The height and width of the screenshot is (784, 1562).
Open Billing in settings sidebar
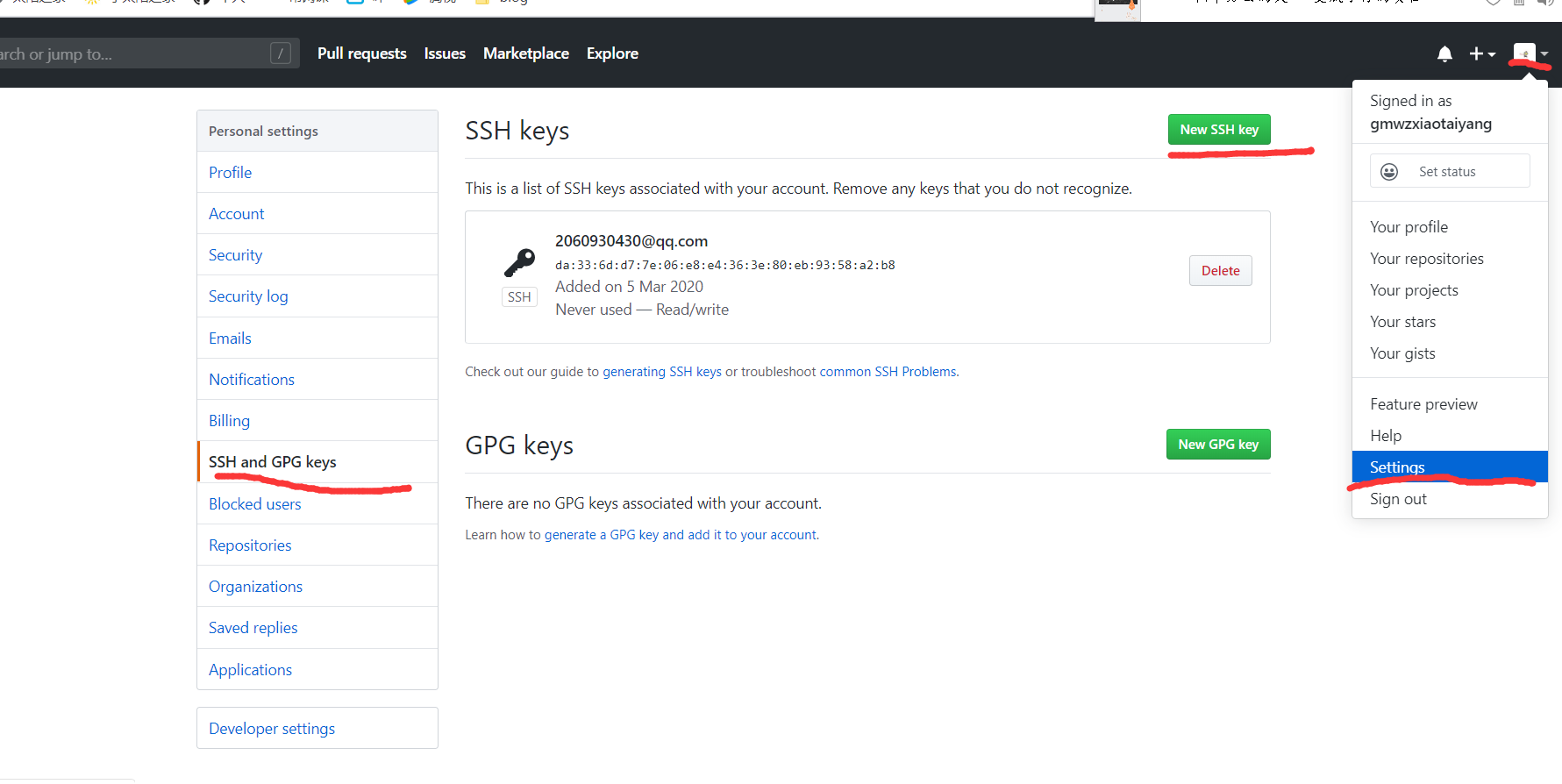point(317,421)
